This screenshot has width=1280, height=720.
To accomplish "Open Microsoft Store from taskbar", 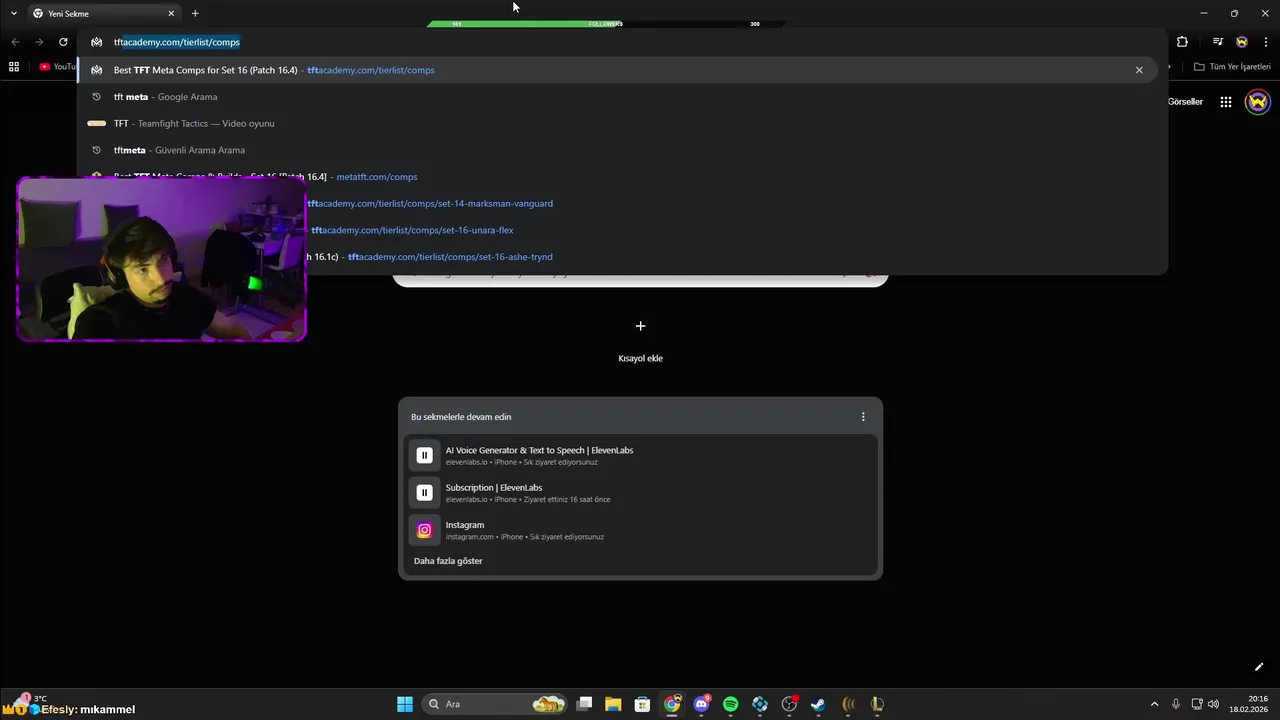I will (x=642, y=704).
